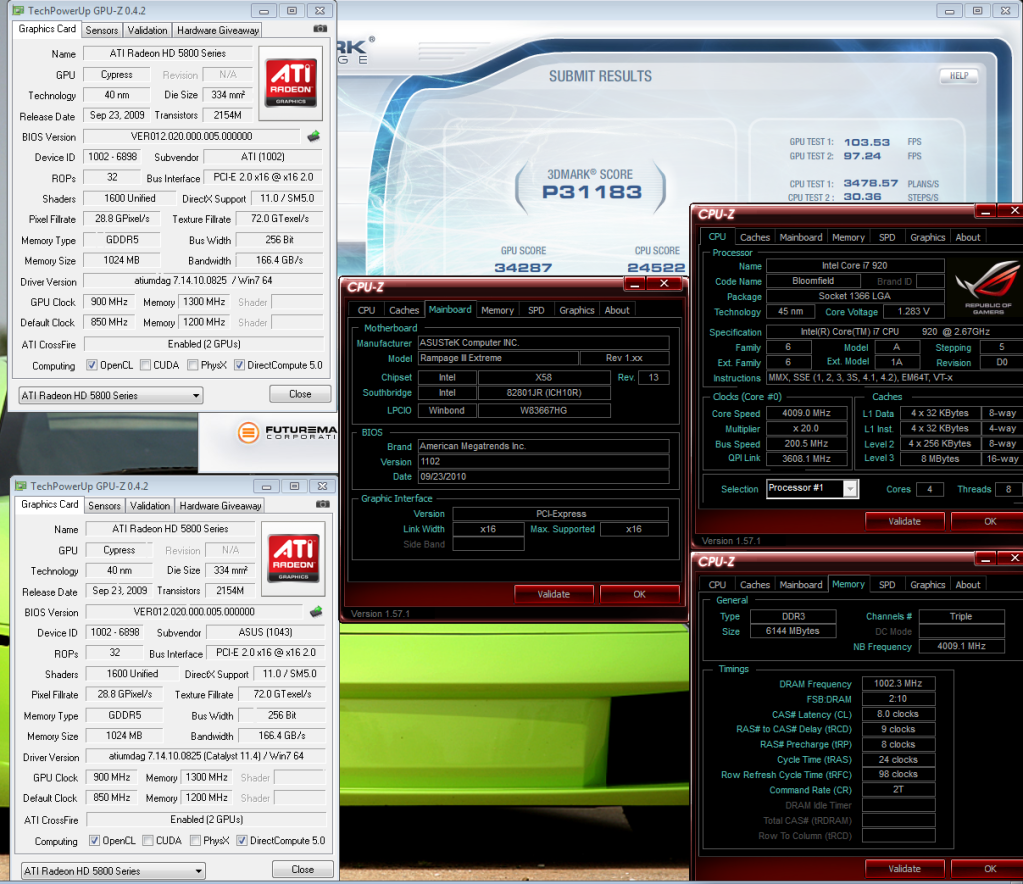1023x884 pixels.
Task: Toggle PhysX checkbox in bottom GPU-Z window
Action: pos(195,841)
